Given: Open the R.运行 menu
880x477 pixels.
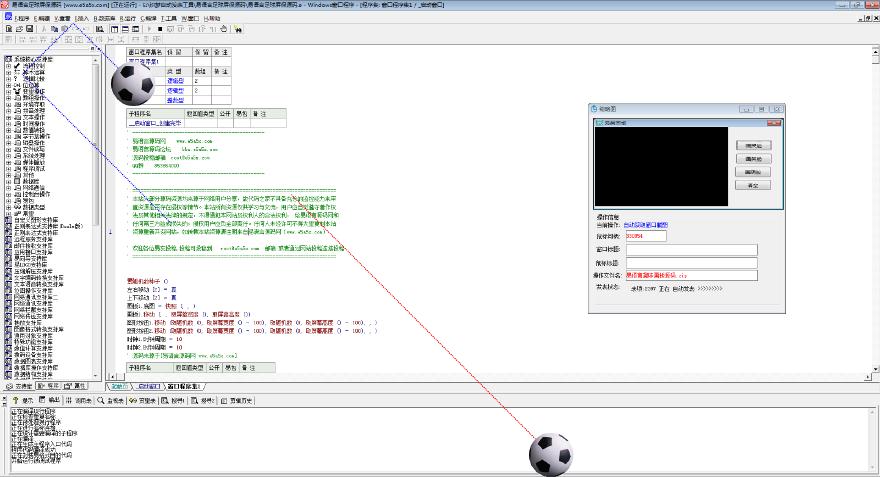Looking at the screenshot, I should coord(127,19).
